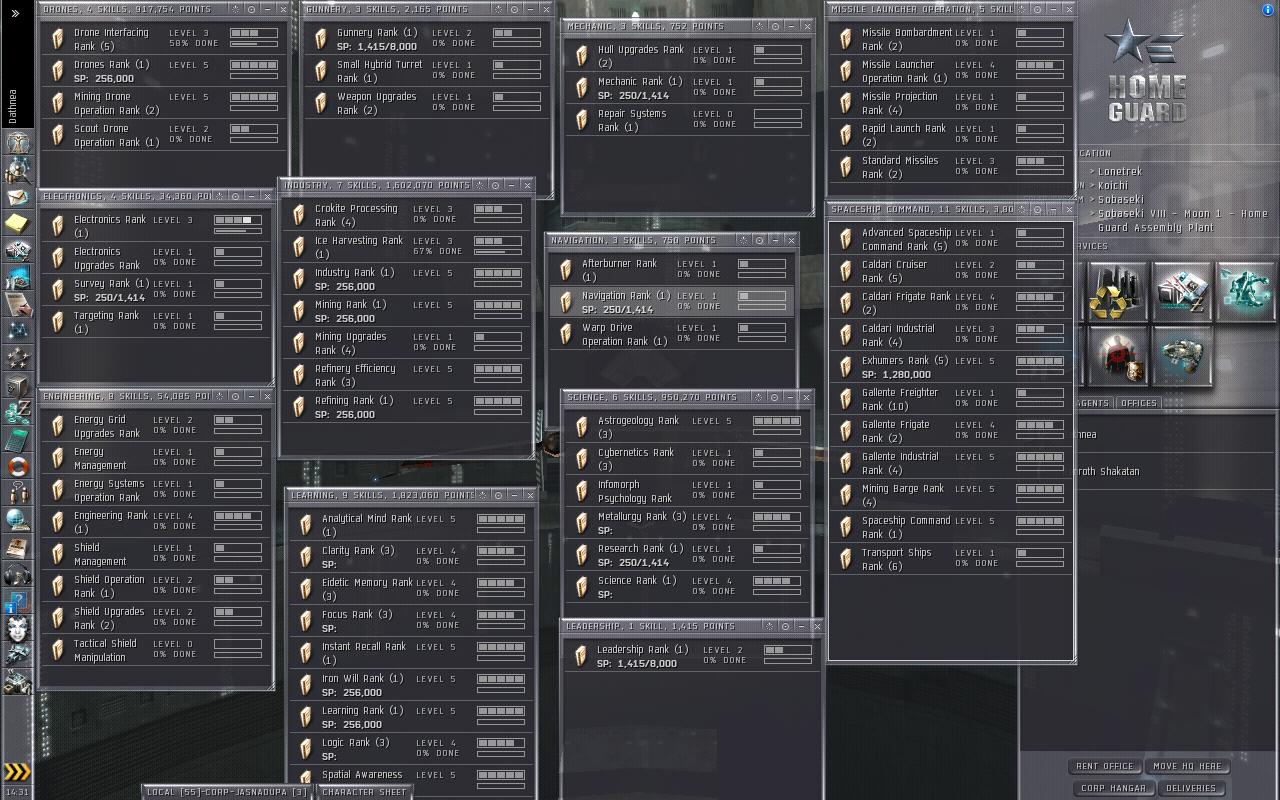
Task: Select the Infomorph Psychology Rank skill
Action: click(x=687, y=491)
